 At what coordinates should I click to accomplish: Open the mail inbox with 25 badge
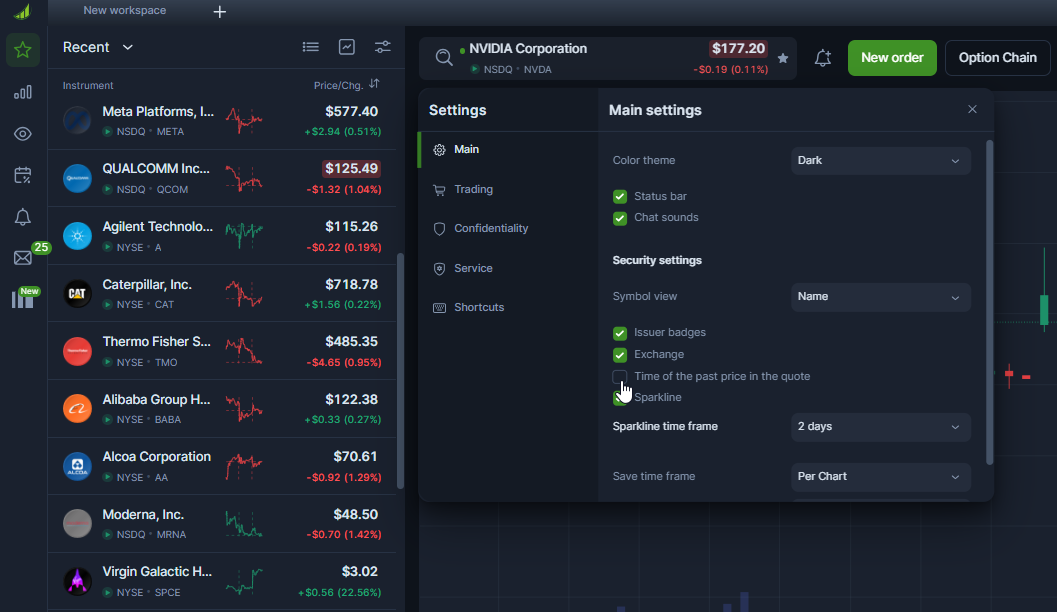pos(23,258)
